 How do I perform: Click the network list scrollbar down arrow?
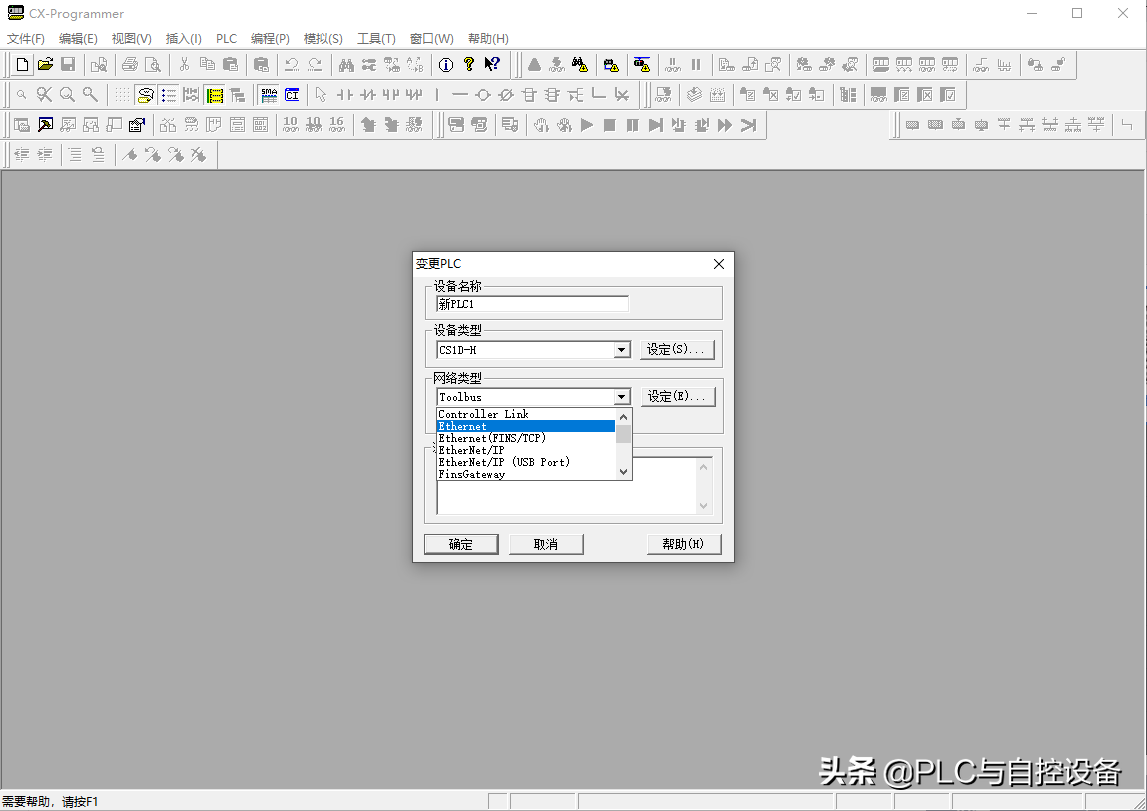pyautogui.click(x=624, y=472)
